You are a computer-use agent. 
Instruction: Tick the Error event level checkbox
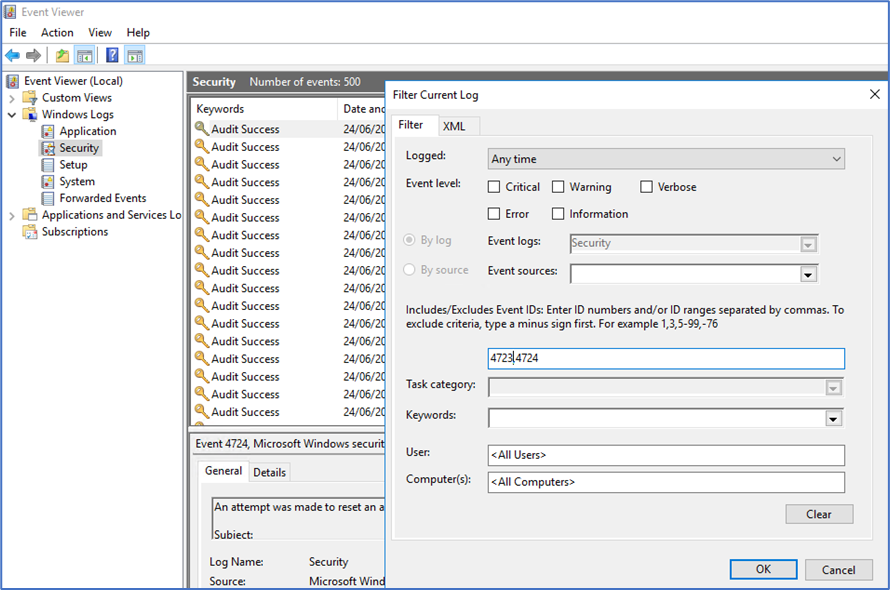point(494,214)
